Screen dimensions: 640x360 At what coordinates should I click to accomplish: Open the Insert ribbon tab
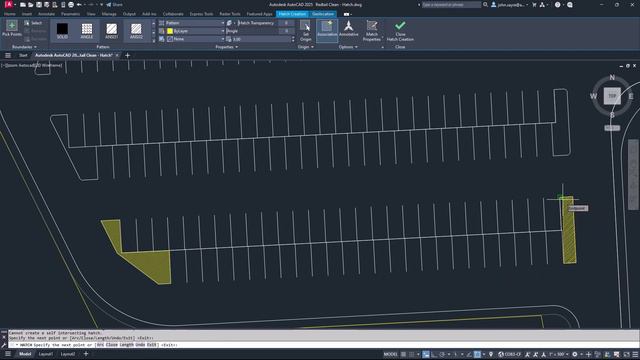(27, 14)
